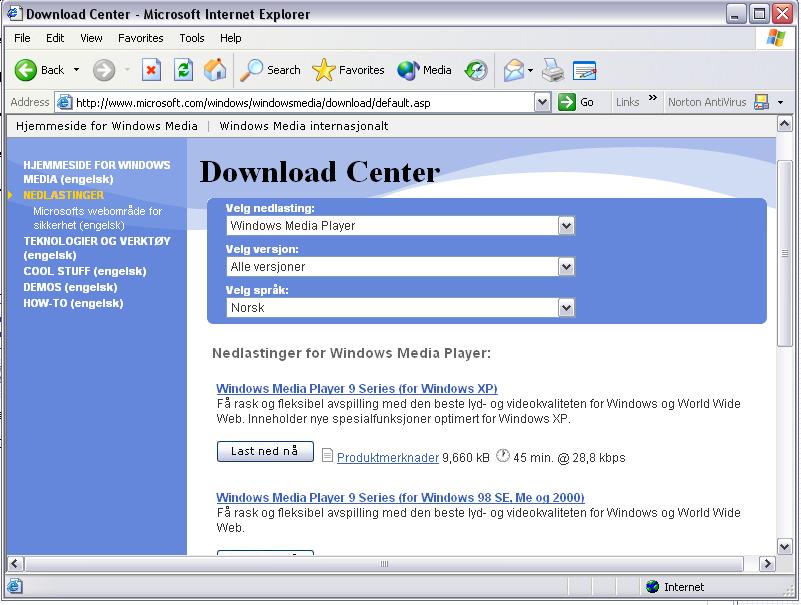Click the vertical scrollbar thumb
The height and width of the screenshot is (605, 801).
[x=785, y=253]
